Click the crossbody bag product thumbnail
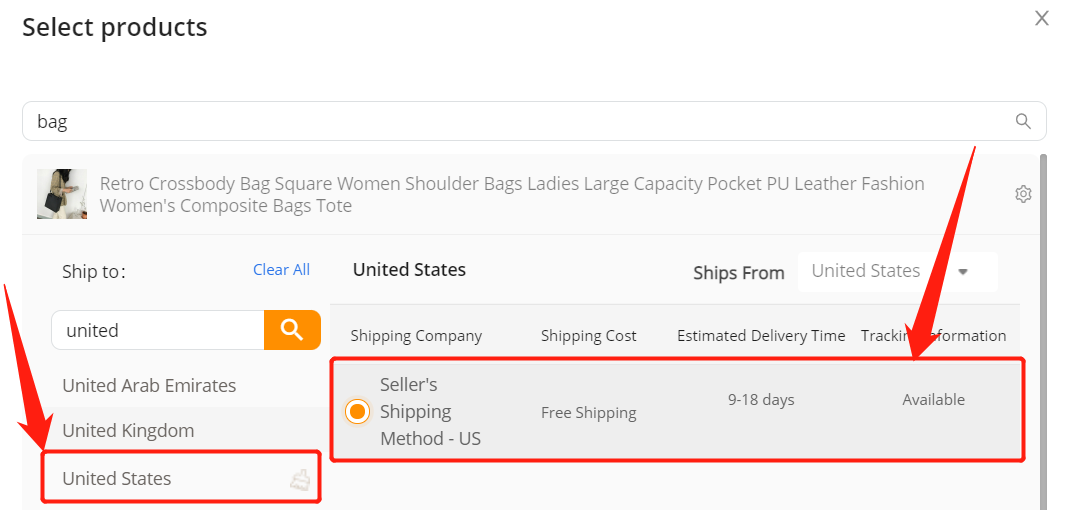Screen dimensions: 1065x510 click(x=62, y=194)
